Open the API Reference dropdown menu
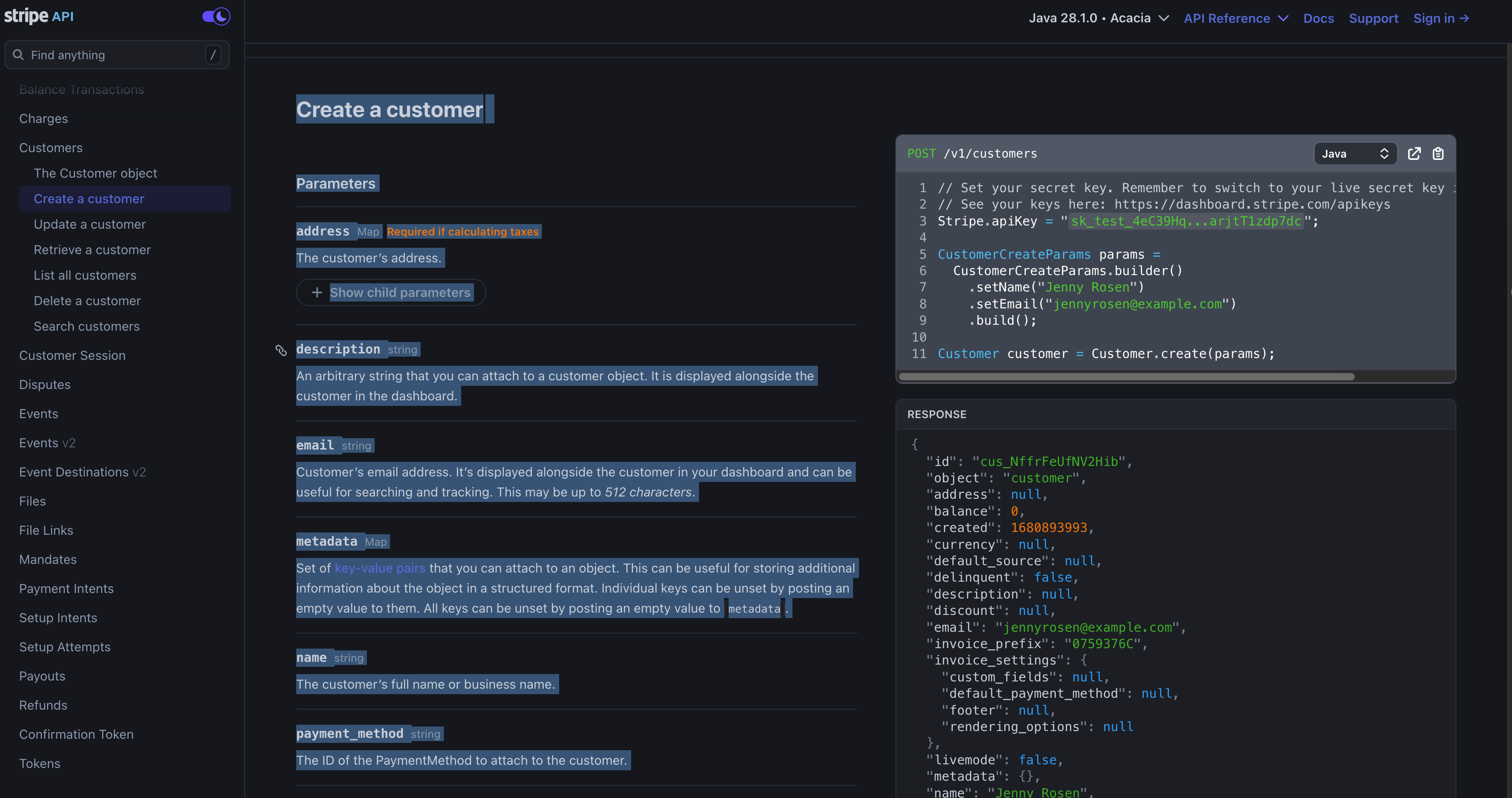This screenshot has width=1512, height=798. [1235, 18]
